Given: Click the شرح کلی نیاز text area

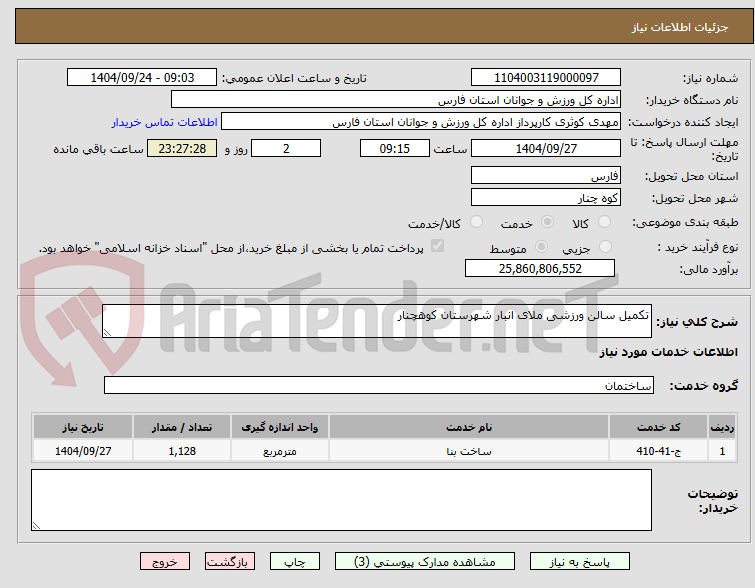Looking at the screenshot, I should click(x=377, y=321).
